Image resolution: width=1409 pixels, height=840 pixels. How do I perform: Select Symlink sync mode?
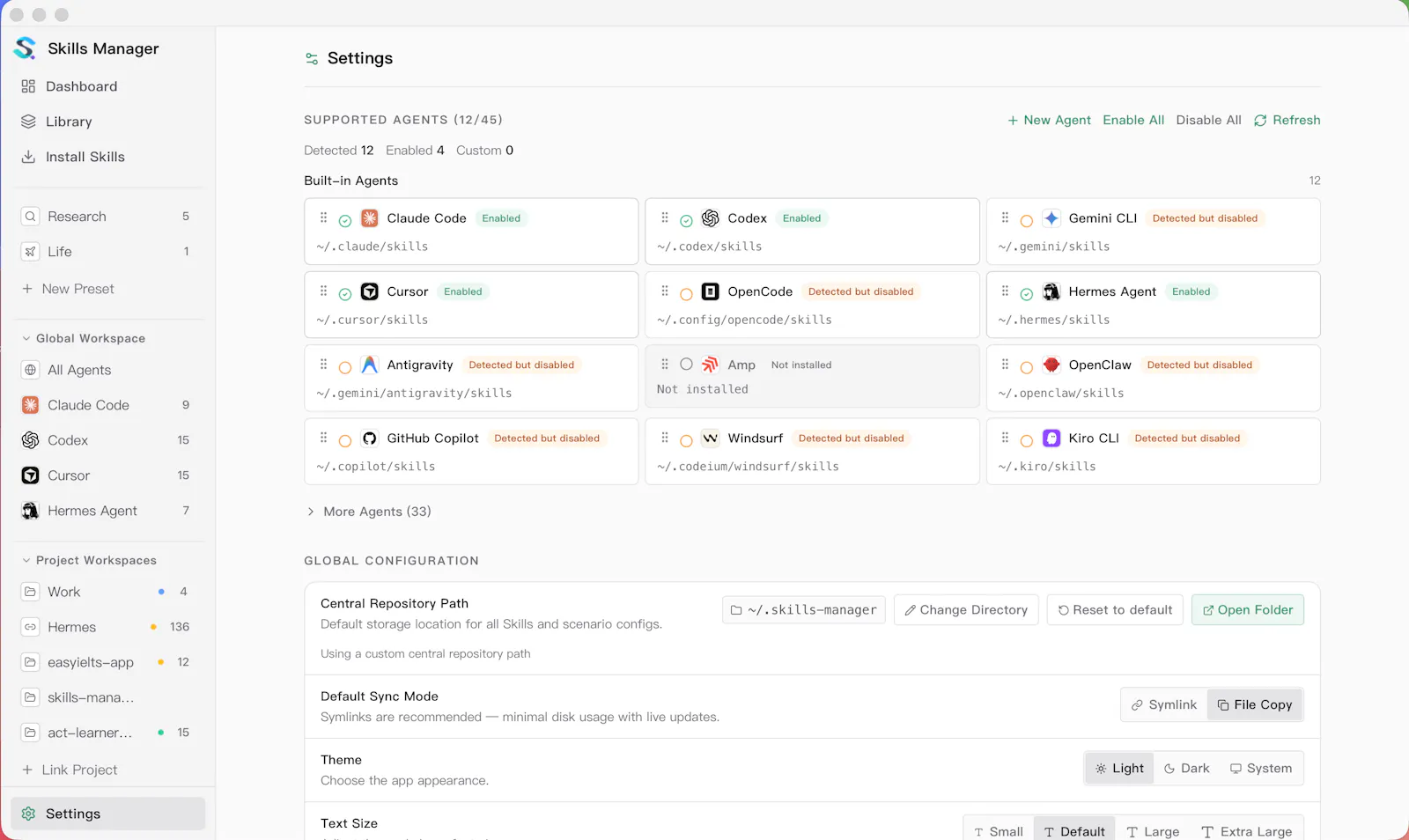(x=1164, y=704)
